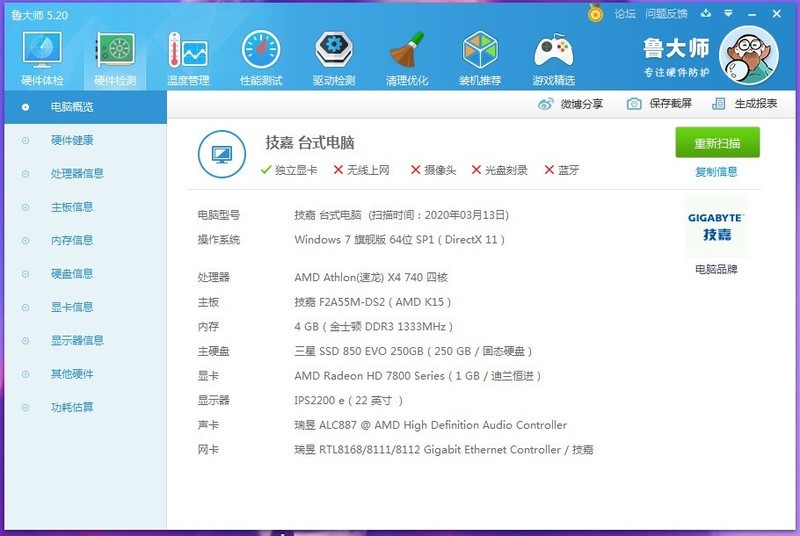
Task: Click the processor value AMD Athlon X4 740
Action: point(371,277)
